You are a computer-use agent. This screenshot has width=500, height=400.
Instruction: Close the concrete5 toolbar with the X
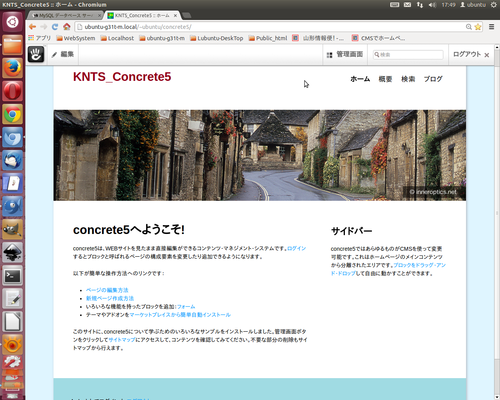tap(487, 55)
